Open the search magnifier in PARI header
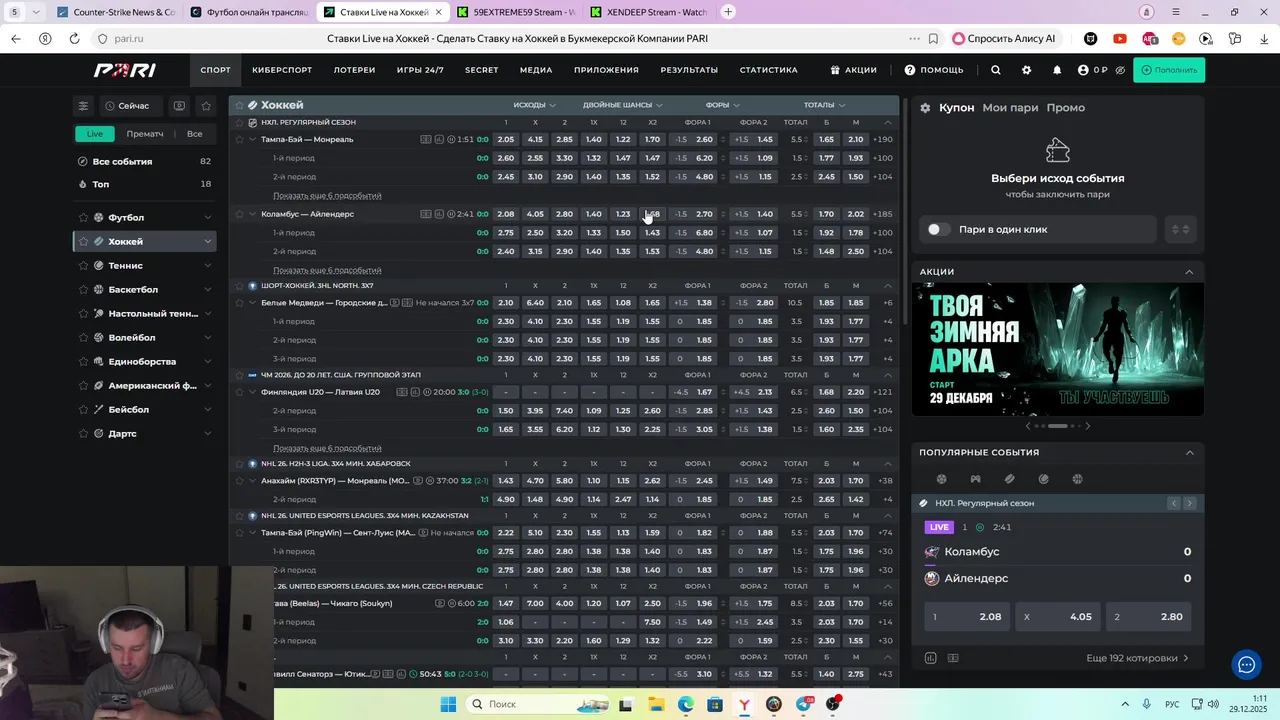 pyautogui.click(x=995, y=70)
